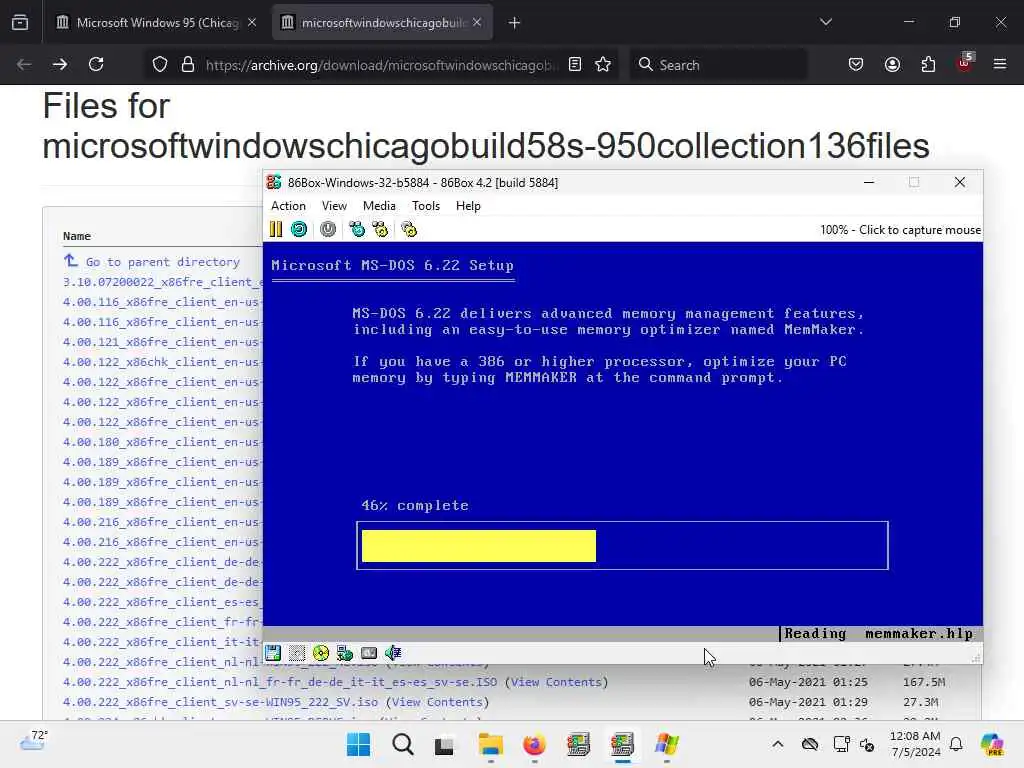This screenshot has height=768, width=1024.
Task: Show site security lock information
Action: (188, 64)
